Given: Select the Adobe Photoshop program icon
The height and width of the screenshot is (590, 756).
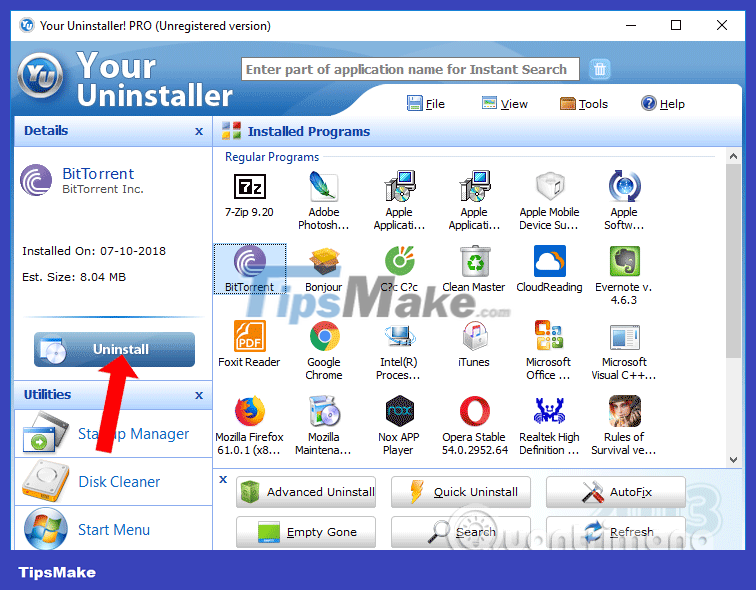Looking at the screenshot, I should coord(324,186).
